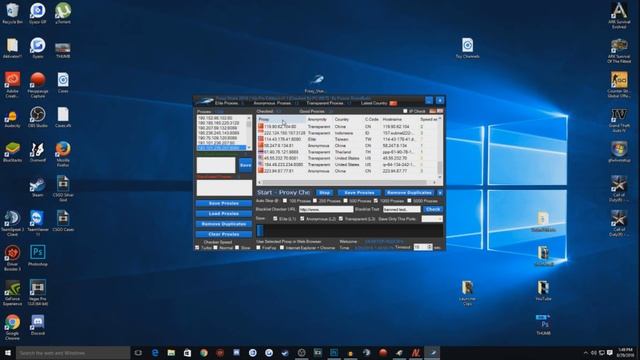The height and width of the screenshot is (360, 640).
Task: Click the Blacklist Text input field
Action: 402,209
